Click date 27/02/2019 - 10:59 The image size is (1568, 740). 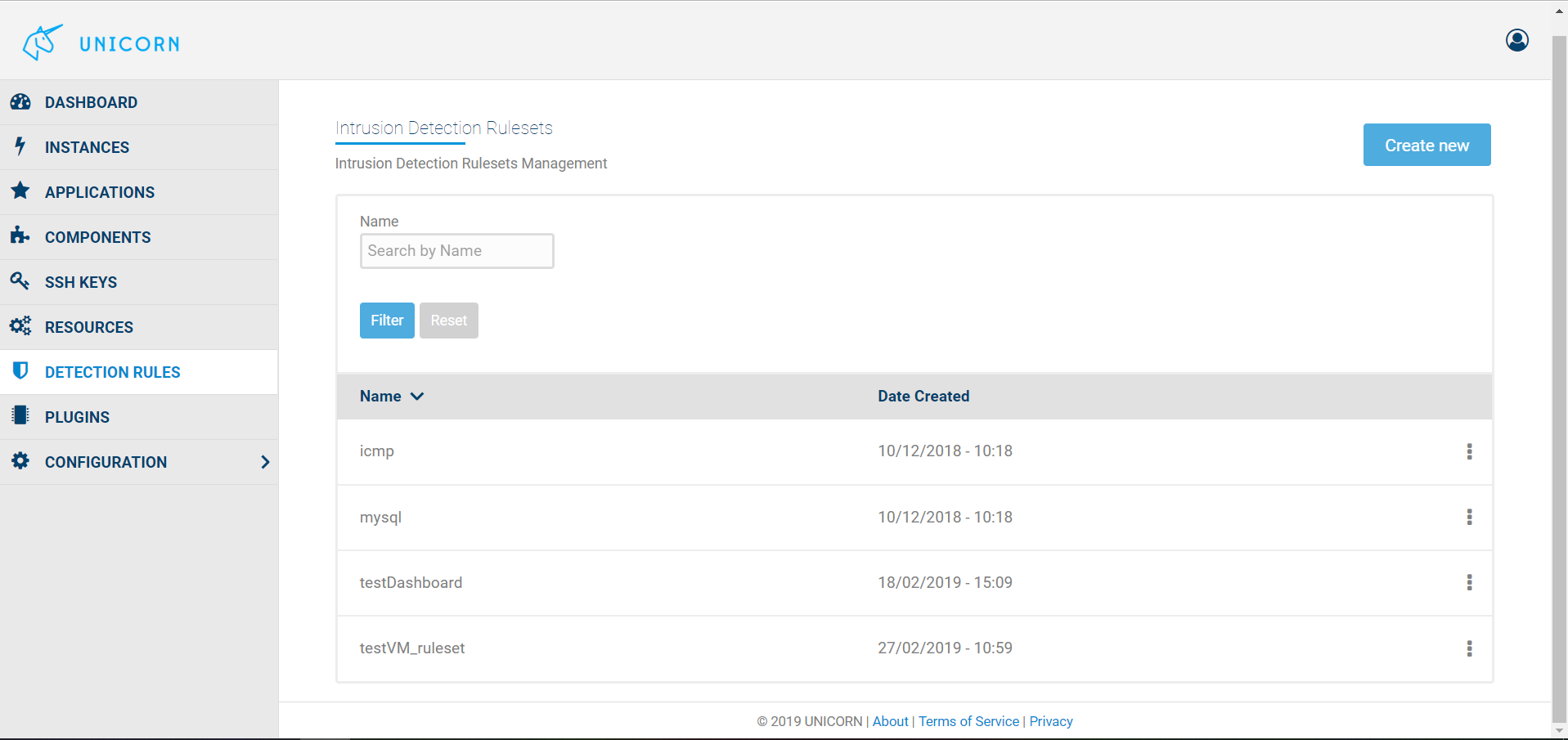click(x=945, y=648)
